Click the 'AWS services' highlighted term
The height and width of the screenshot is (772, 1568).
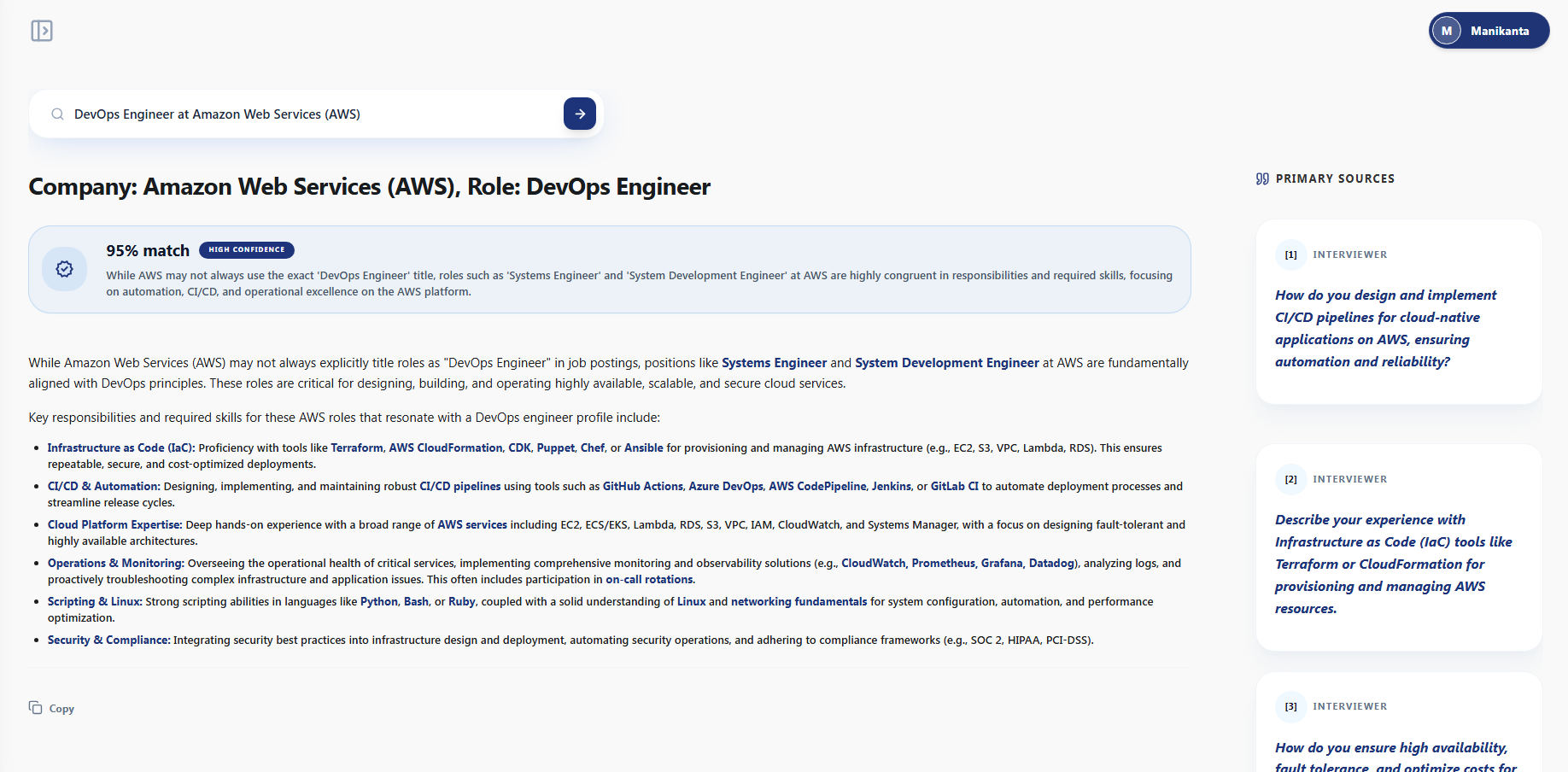tap(472, 524)
